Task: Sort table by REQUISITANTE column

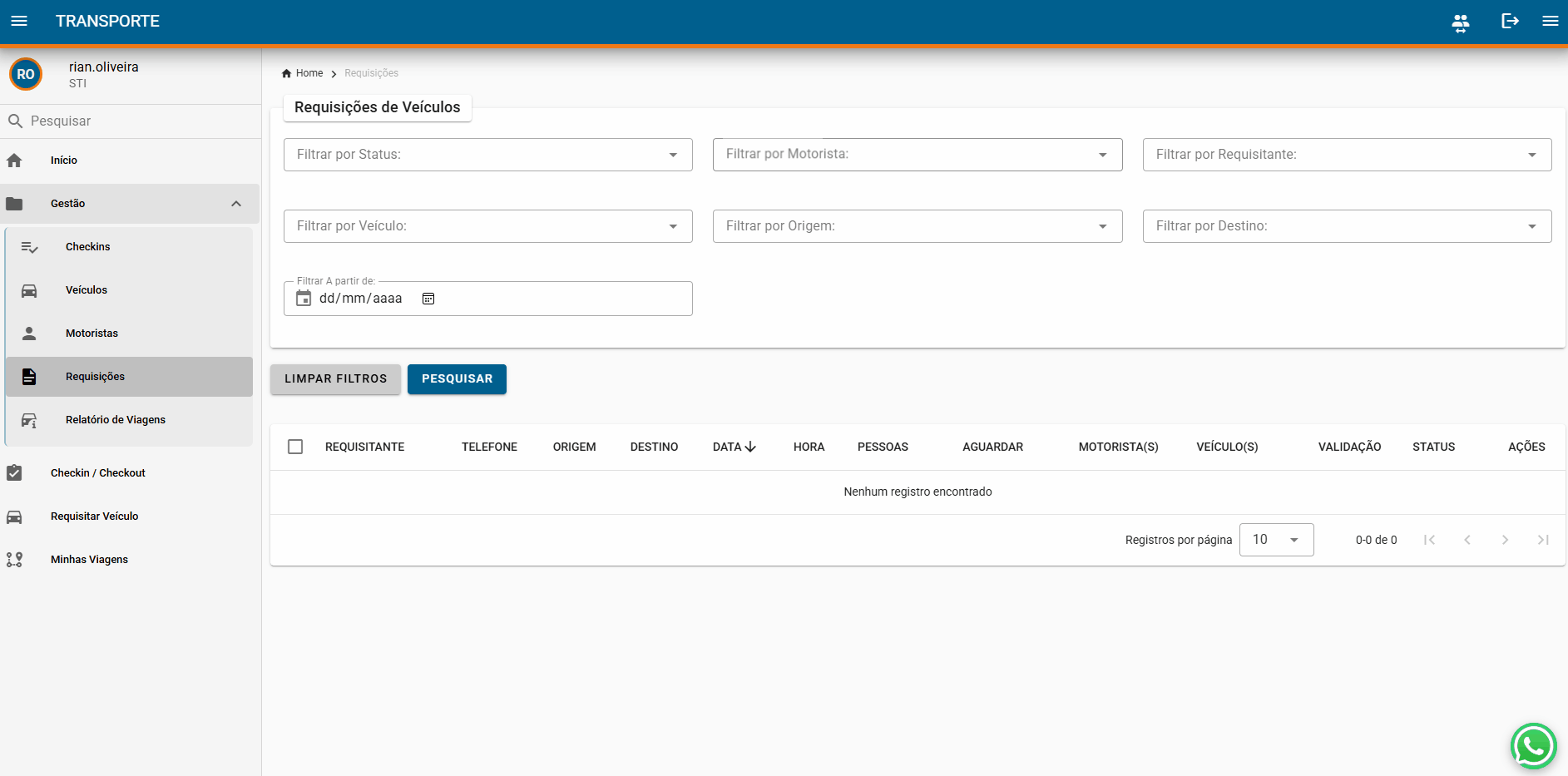Action: pos(364,447)
